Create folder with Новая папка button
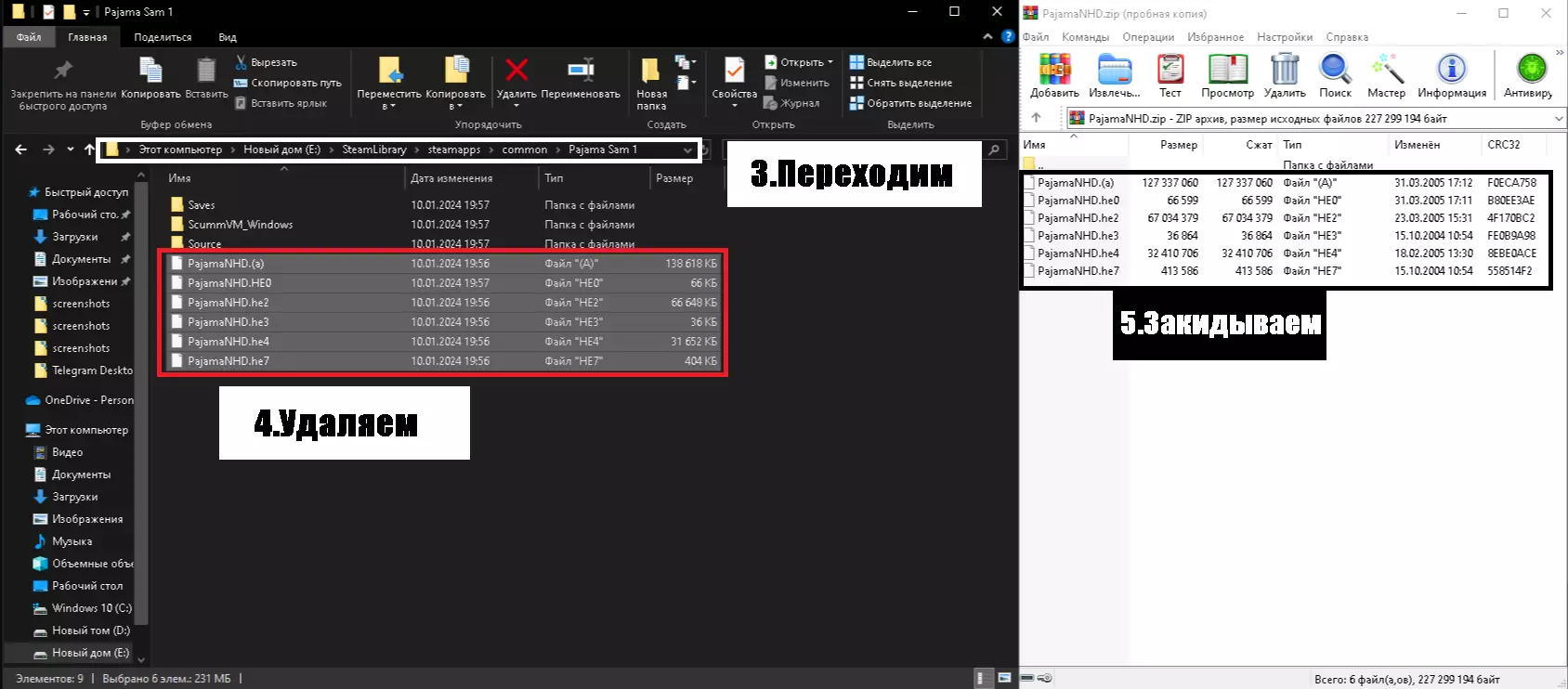 pos(651,84)
